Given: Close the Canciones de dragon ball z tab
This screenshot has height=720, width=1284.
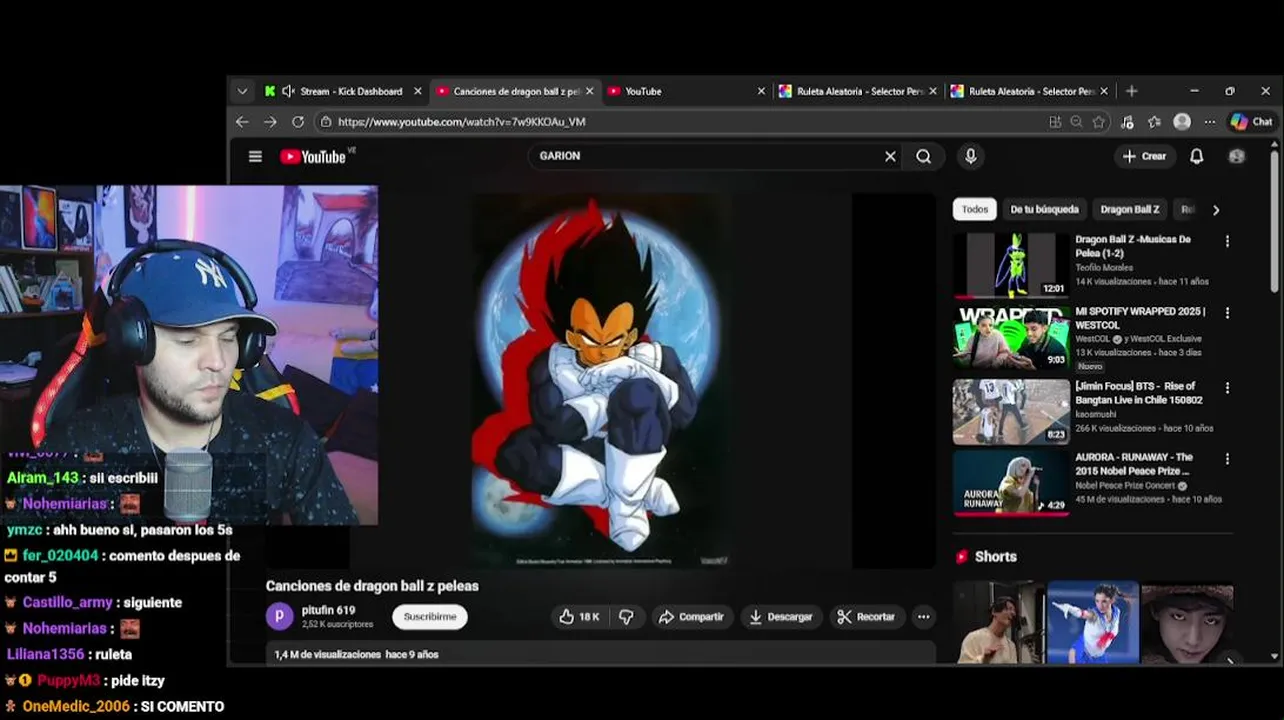Looking at the screenshot, I should [589, 91].
